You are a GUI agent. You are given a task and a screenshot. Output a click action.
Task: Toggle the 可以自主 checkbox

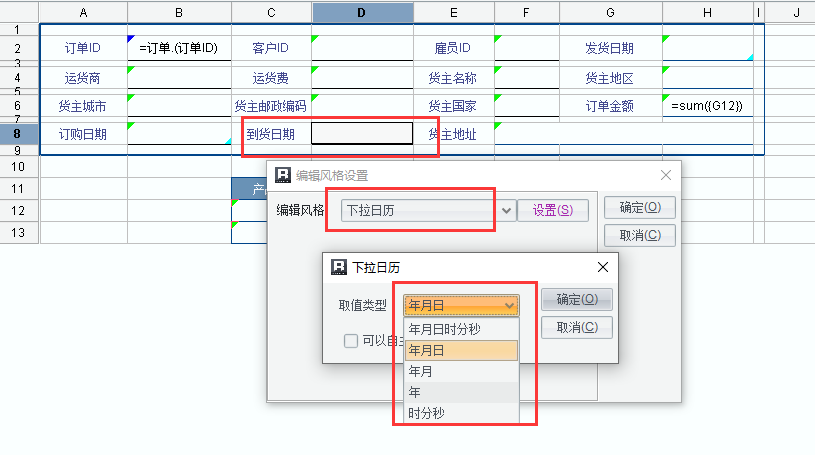[x=351, y=341]
